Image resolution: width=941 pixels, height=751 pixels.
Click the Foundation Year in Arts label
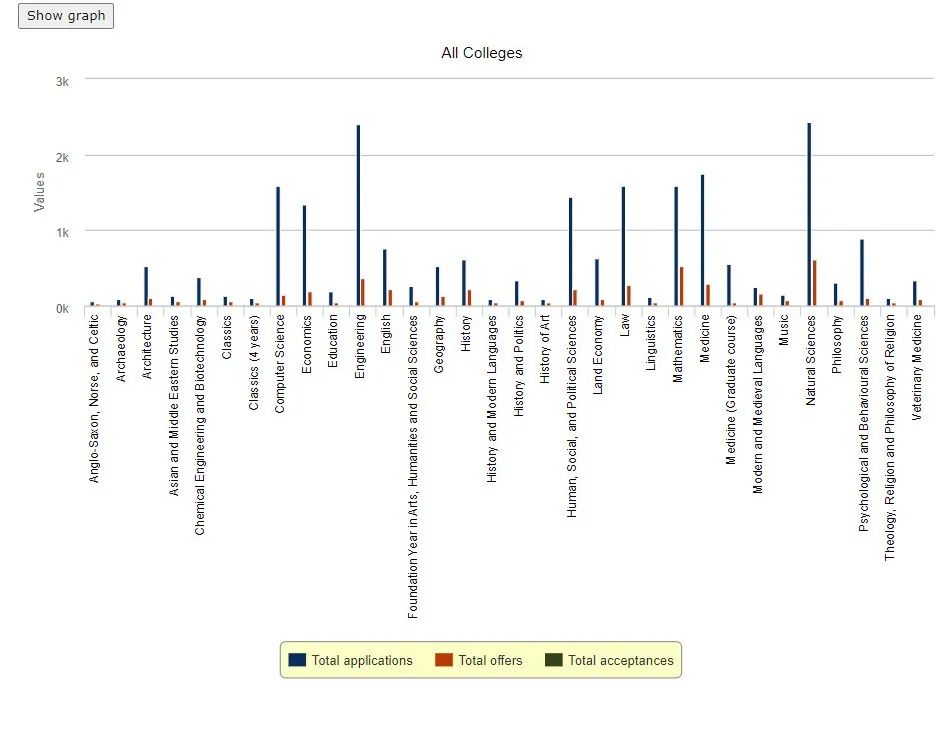pyautogui.click(x=412, y=468)
